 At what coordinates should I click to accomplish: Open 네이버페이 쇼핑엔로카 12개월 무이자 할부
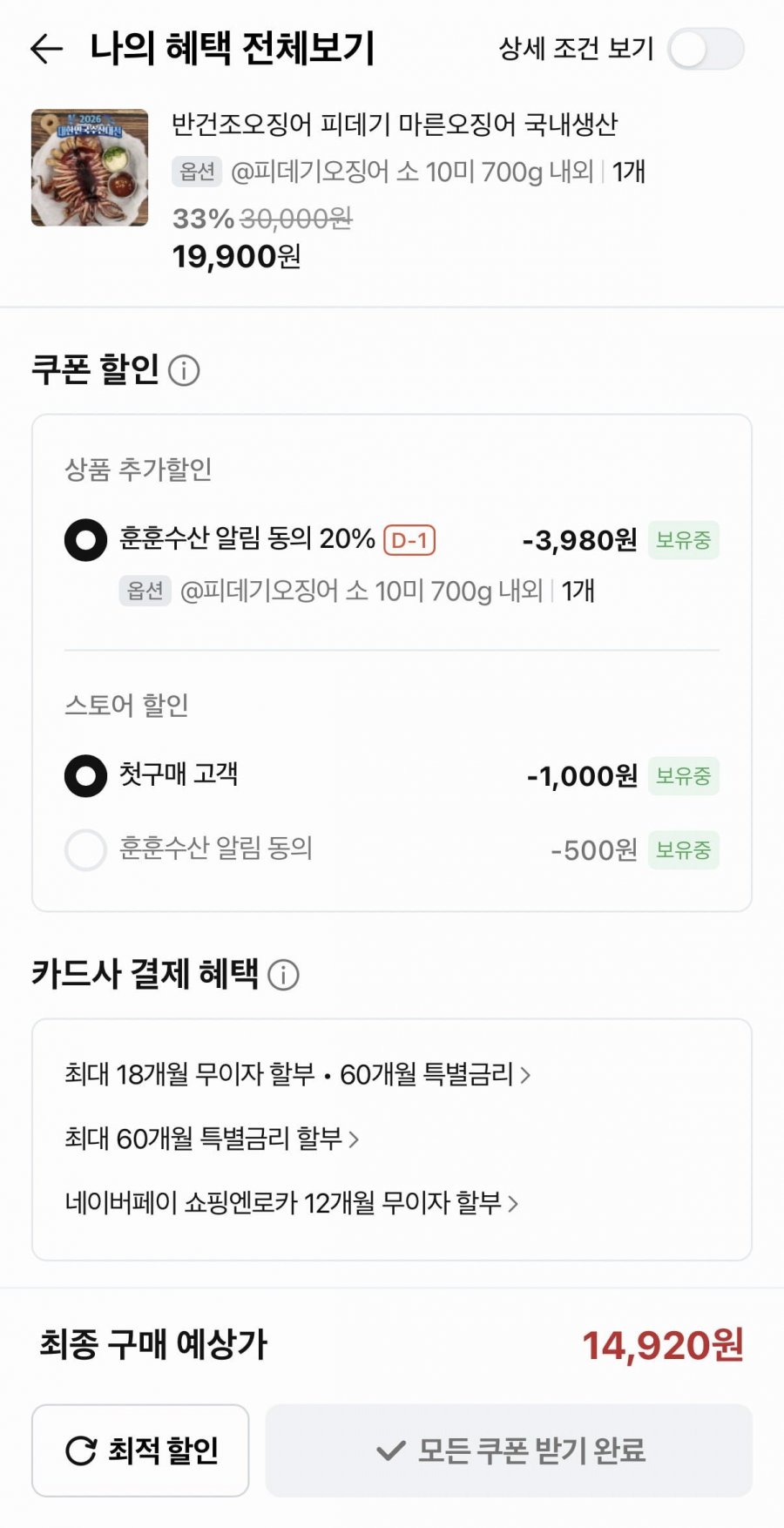(x=291, y=1203)
